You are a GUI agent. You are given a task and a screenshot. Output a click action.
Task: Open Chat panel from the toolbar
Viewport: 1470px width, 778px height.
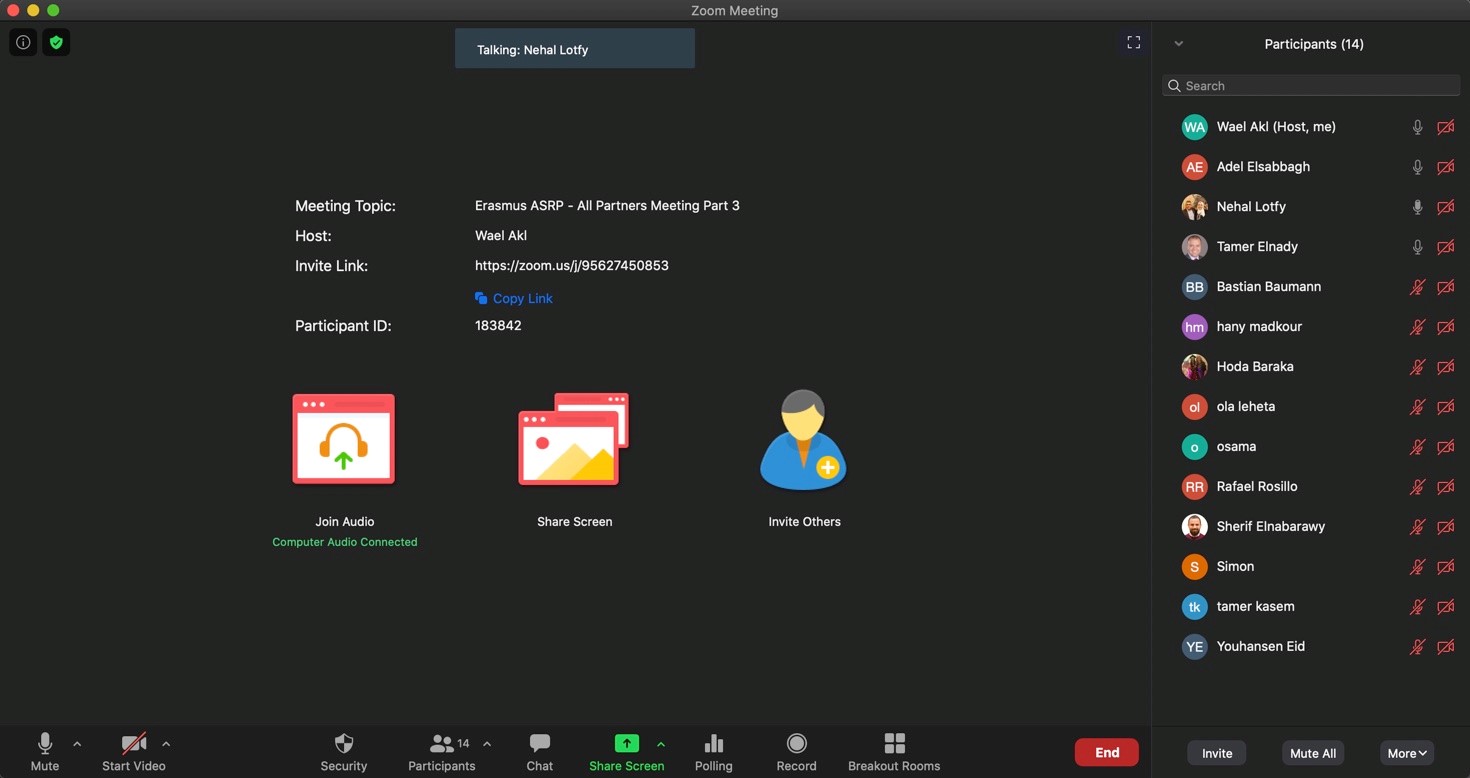pyautogui.click(x=540, y=752)
